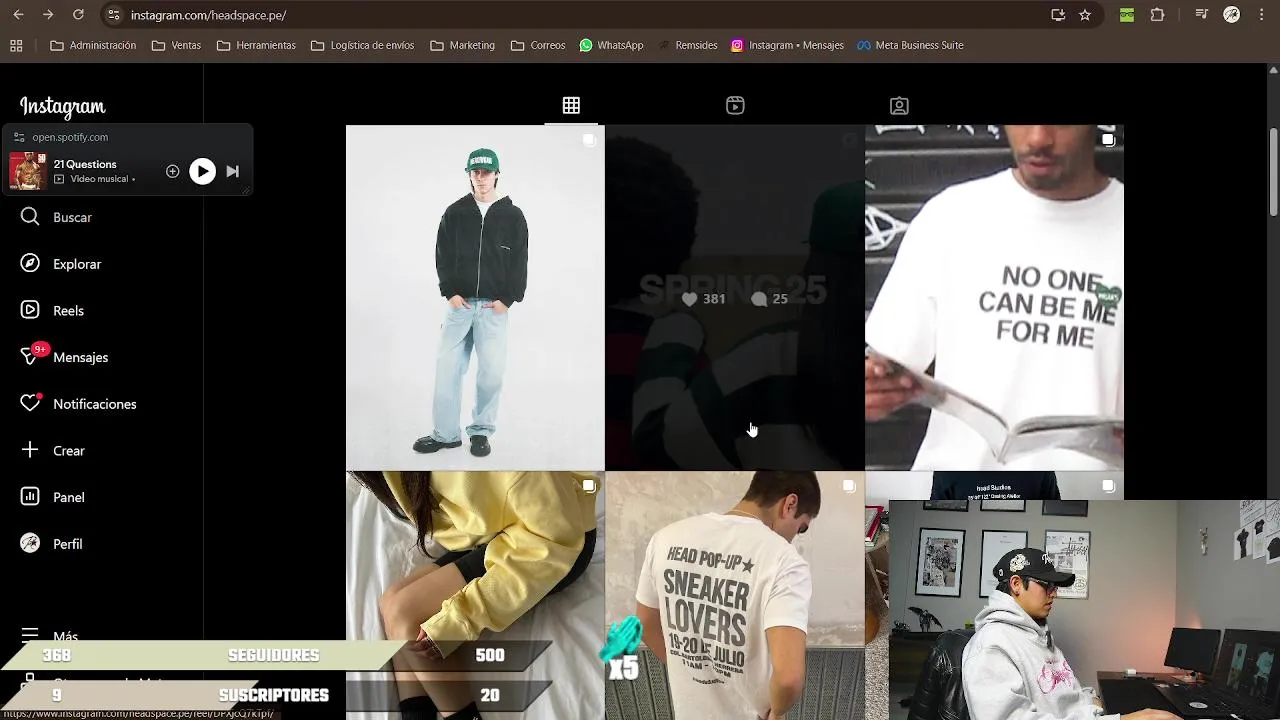Click the Mensajes icon with 9+ badge

point(32,355)
